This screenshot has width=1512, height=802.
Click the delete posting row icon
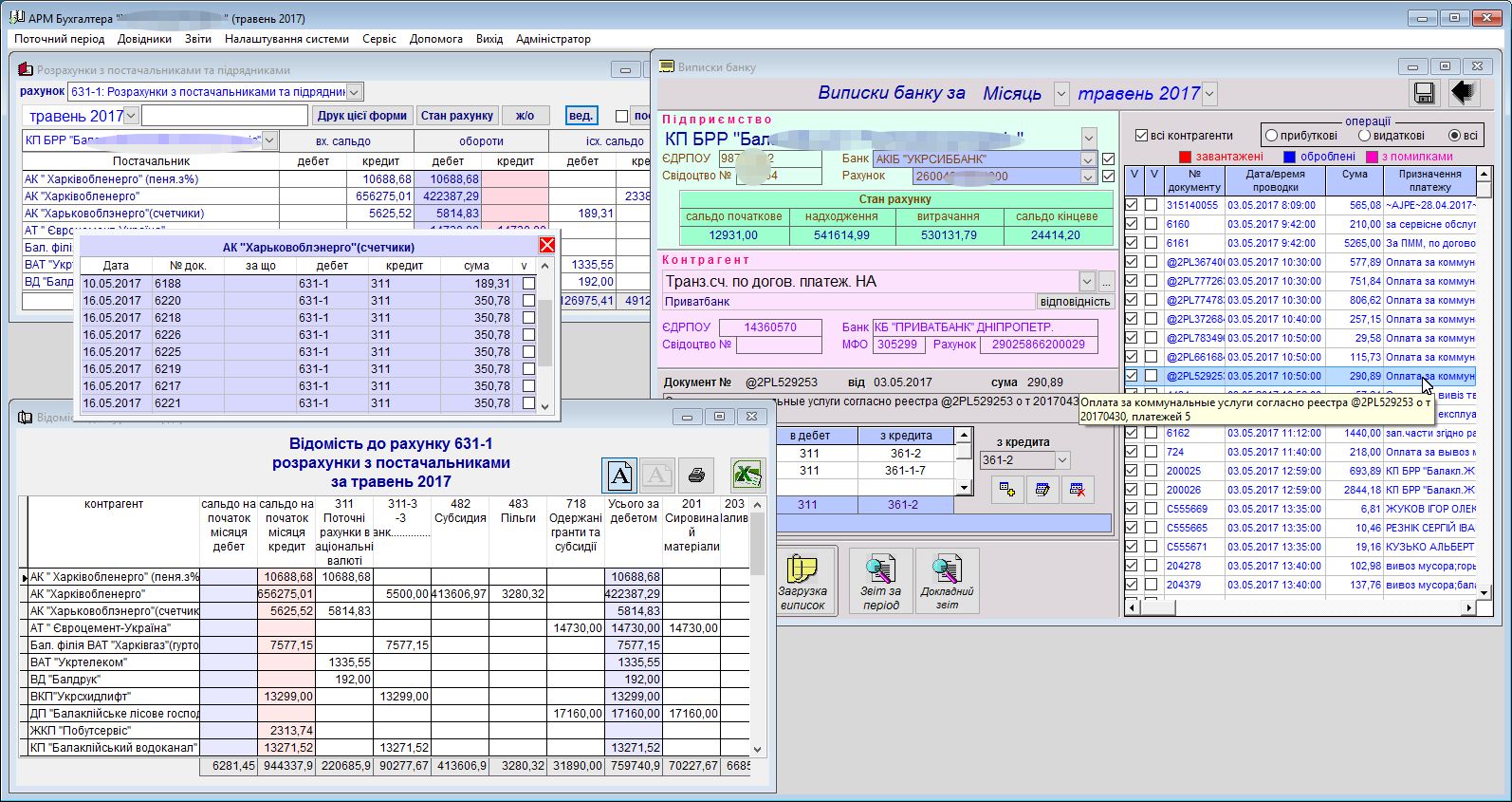[x=1077, y=489]
